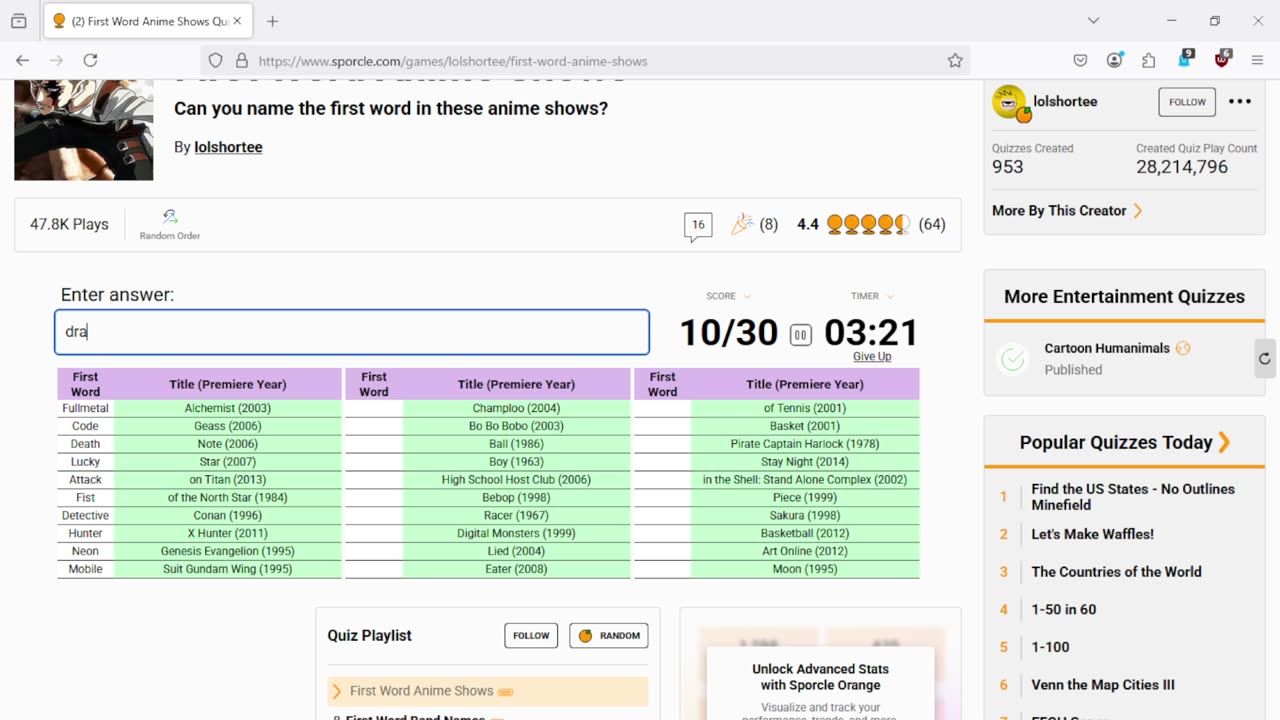1280x720 pixels.
Task: Close the First Word Anime Shows tab
Action: click(x=237, y=21)
